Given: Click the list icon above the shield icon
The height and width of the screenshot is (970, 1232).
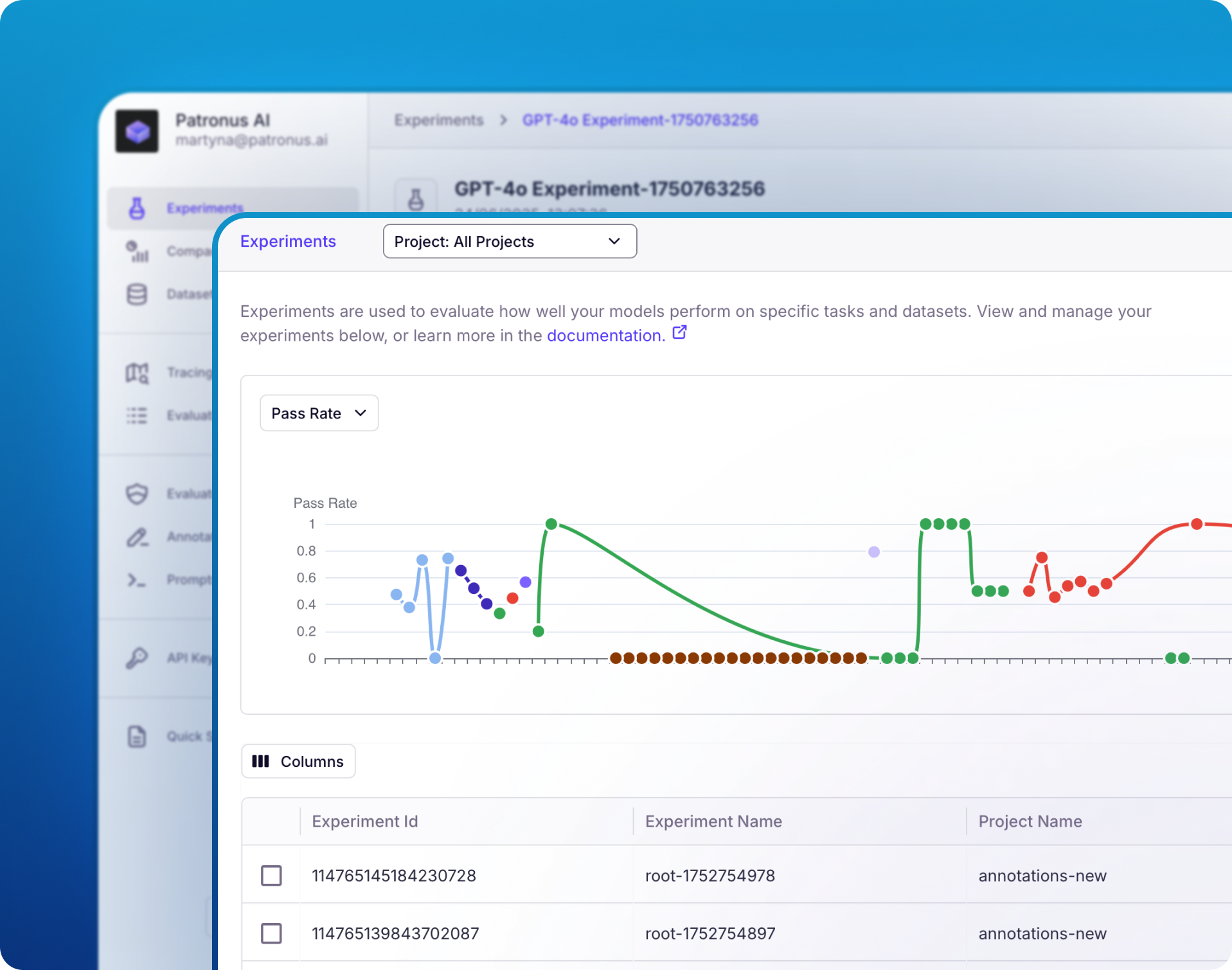Looking at the screenshot, I should pyautogui.click(x=137, y=415).
